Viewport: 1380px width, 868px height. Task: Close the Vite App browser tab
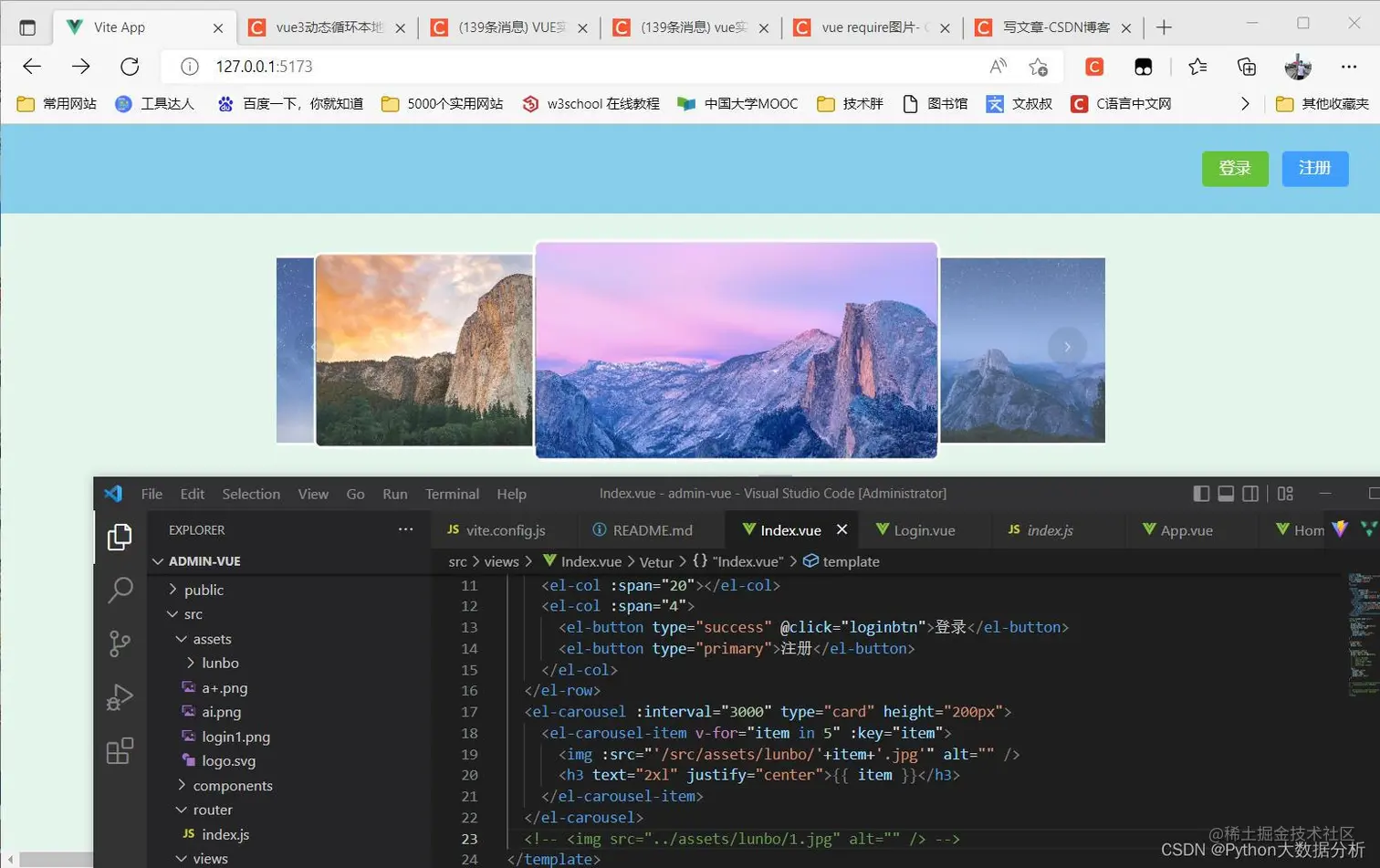pyautogui.click(x=218, y=28)
